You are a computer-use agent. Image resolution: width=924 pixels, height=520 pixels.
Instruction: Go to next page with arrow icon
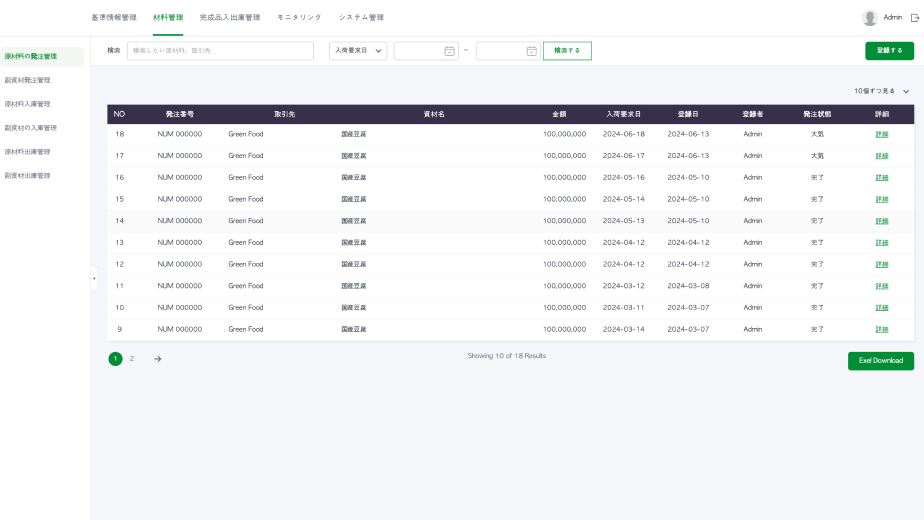point(157,358)
